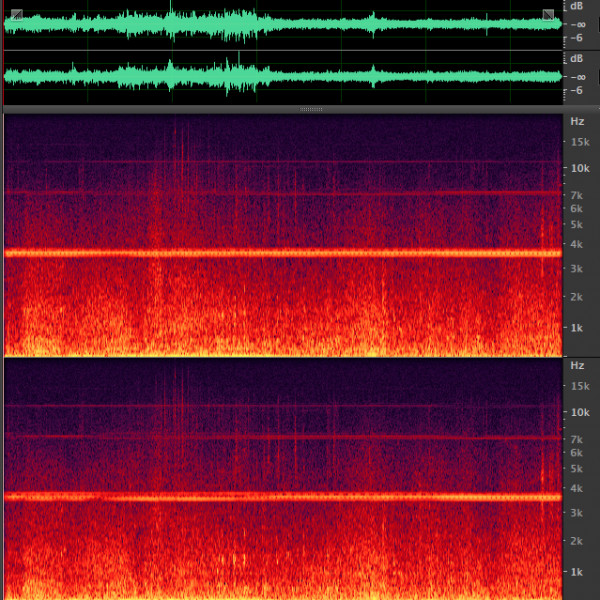Image resolution: width=600 pixels, height=600 pixels.
Task: Click 10k on the lower frequency scale
Action: pyautogui.click(x=578, y=412)
